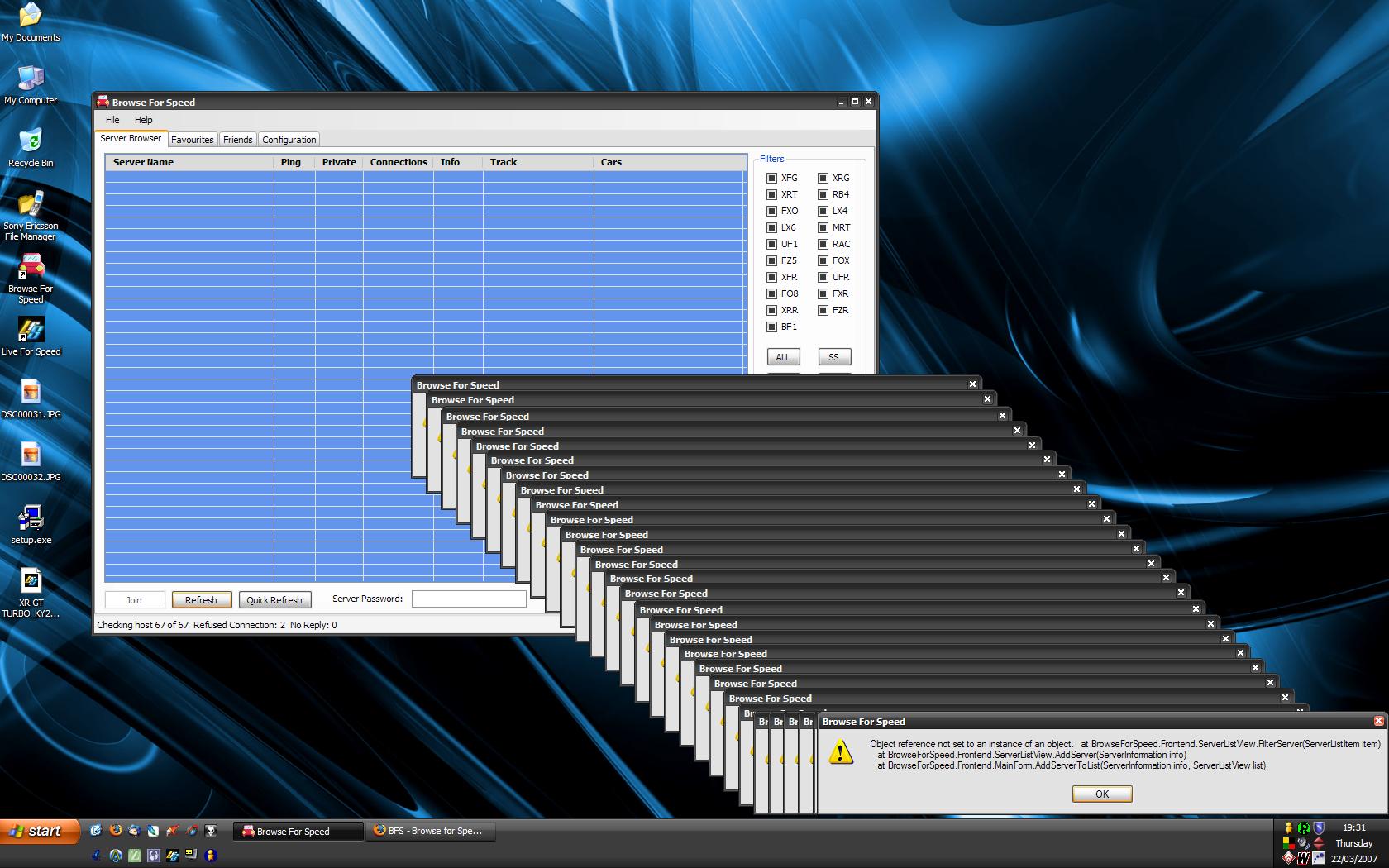Toggle the FXR car filter checkbox
1389x868 pixels.
823,293
